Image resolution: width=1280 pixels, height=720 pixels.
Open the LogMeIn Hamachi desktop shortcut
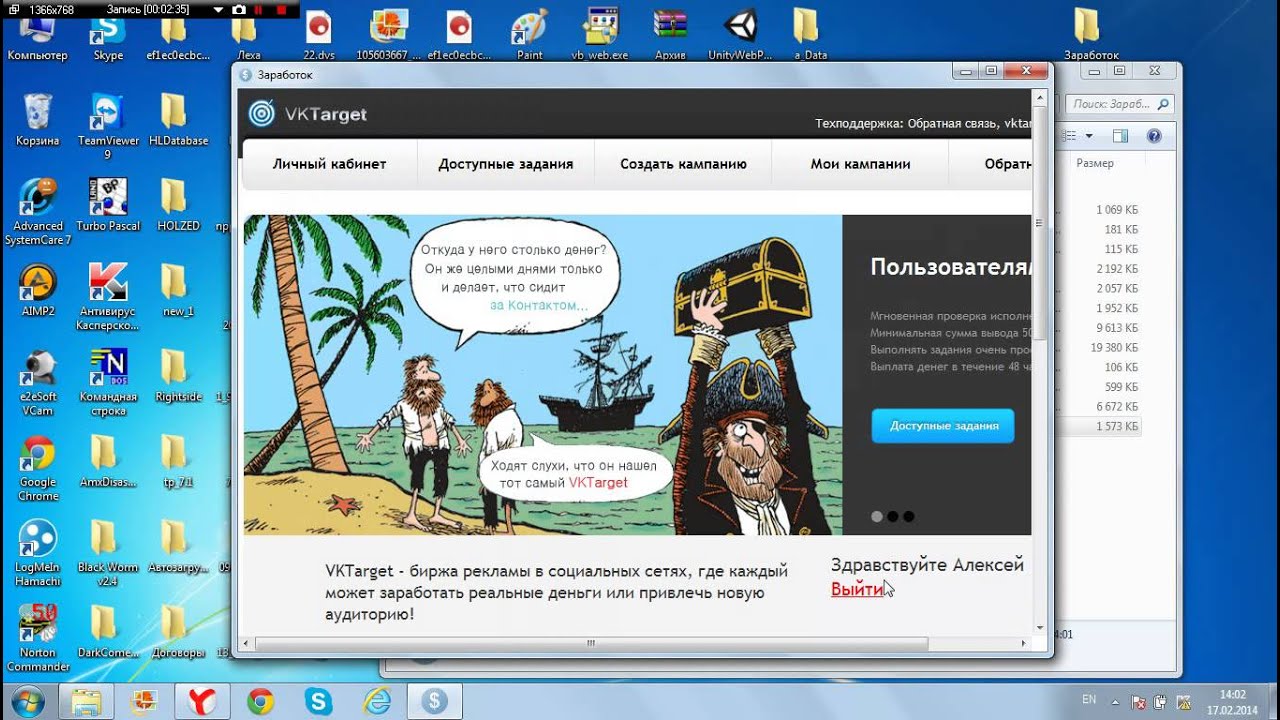(x=37, y=553)
